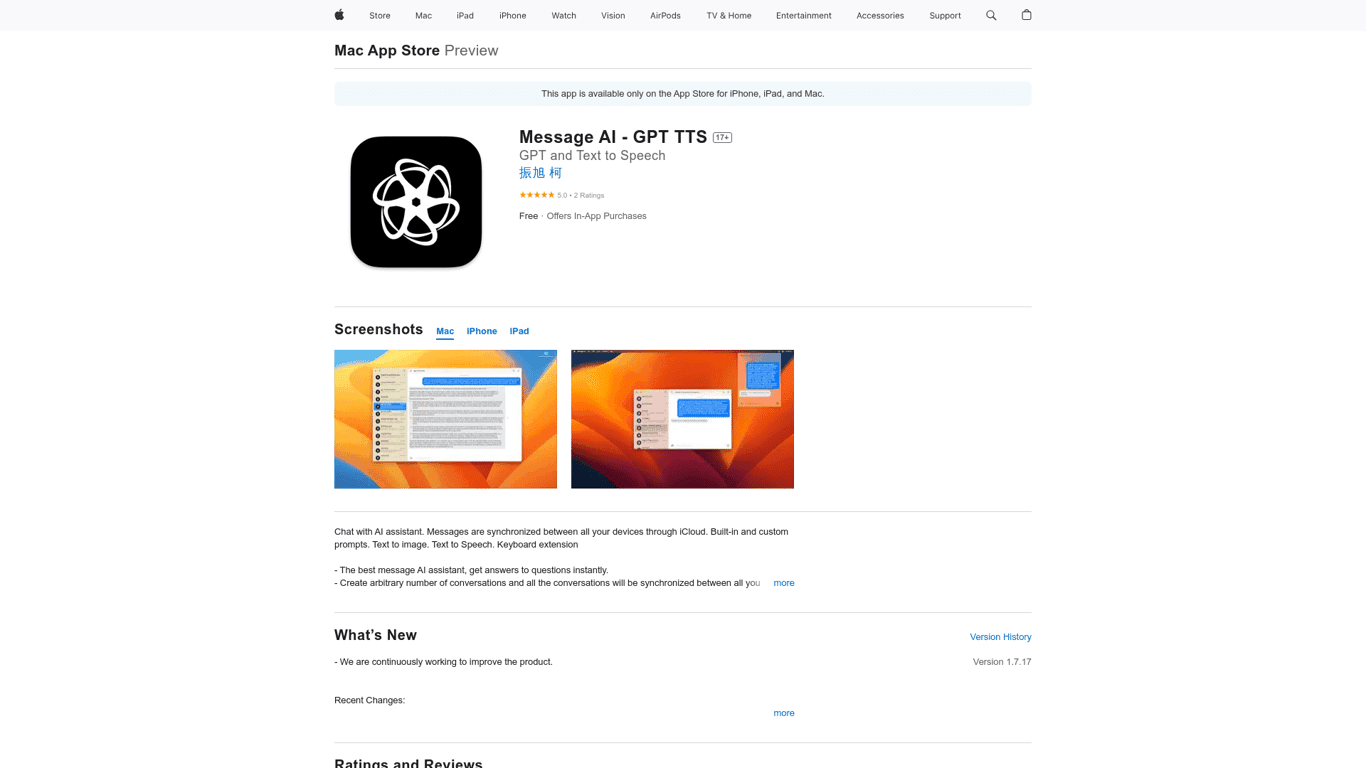Click the Message AI app icon

416,202
